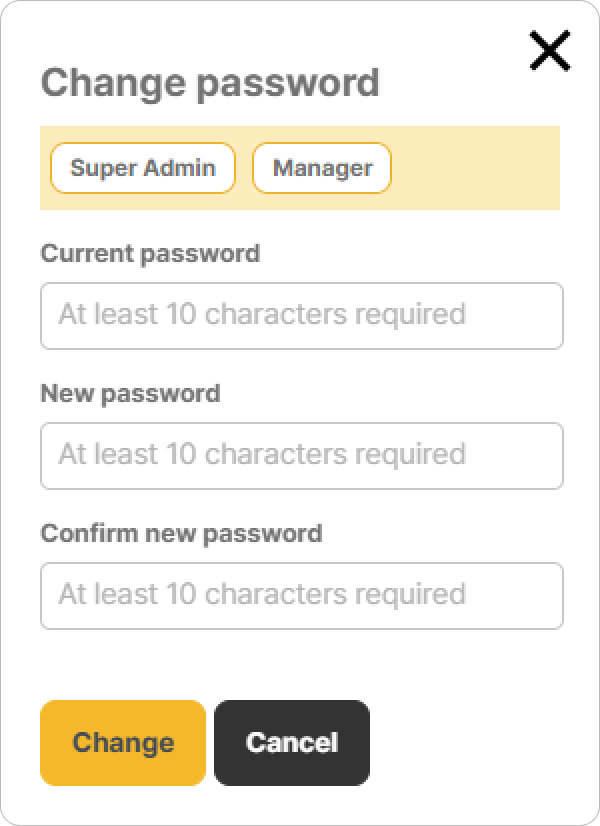Dismiss the dialog using the X icon
The height and width of the screenshot is (826, 600).
click(550, 51)
